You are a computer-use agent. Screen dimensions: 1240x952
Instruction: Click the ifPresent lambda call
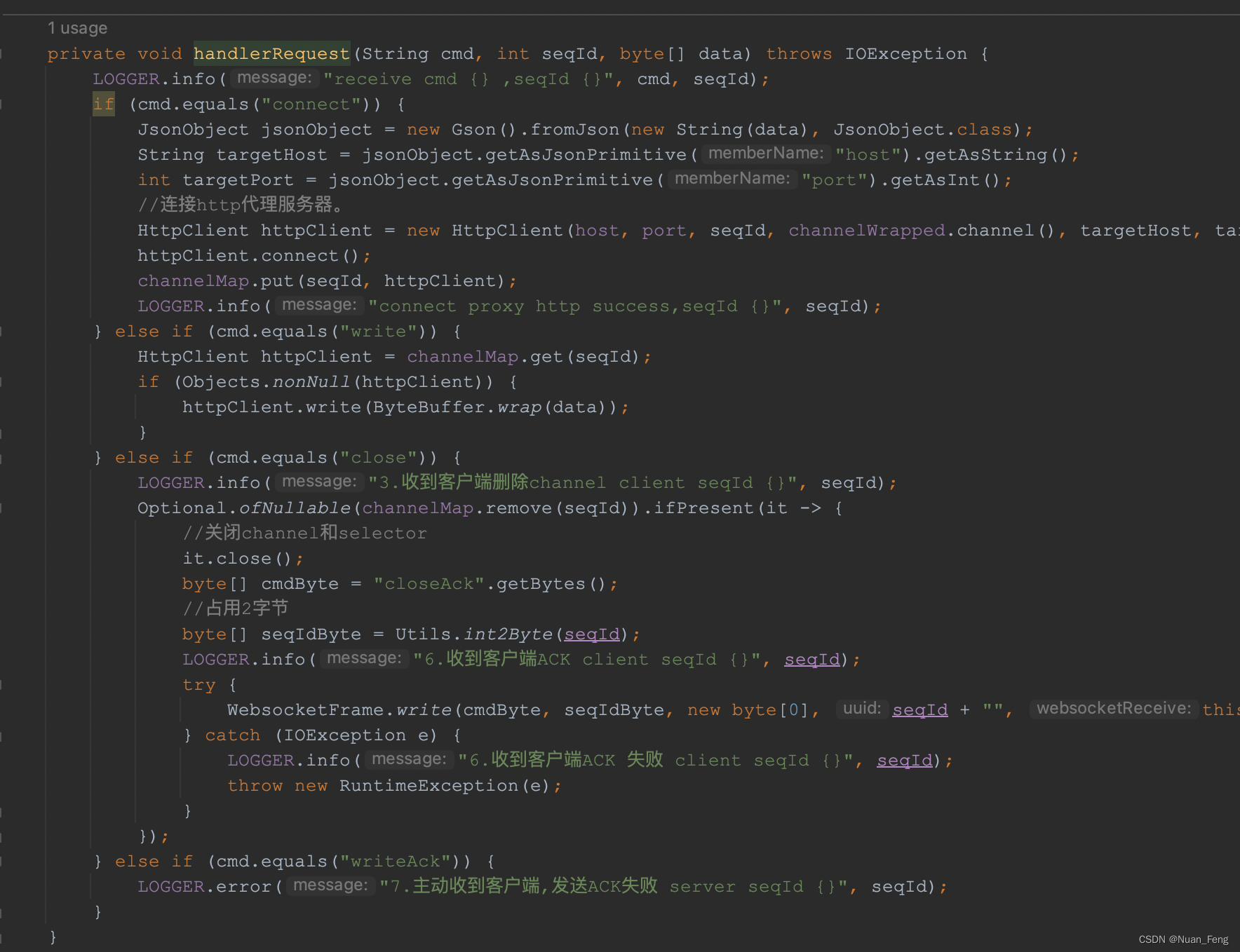(x=703, y=508)
